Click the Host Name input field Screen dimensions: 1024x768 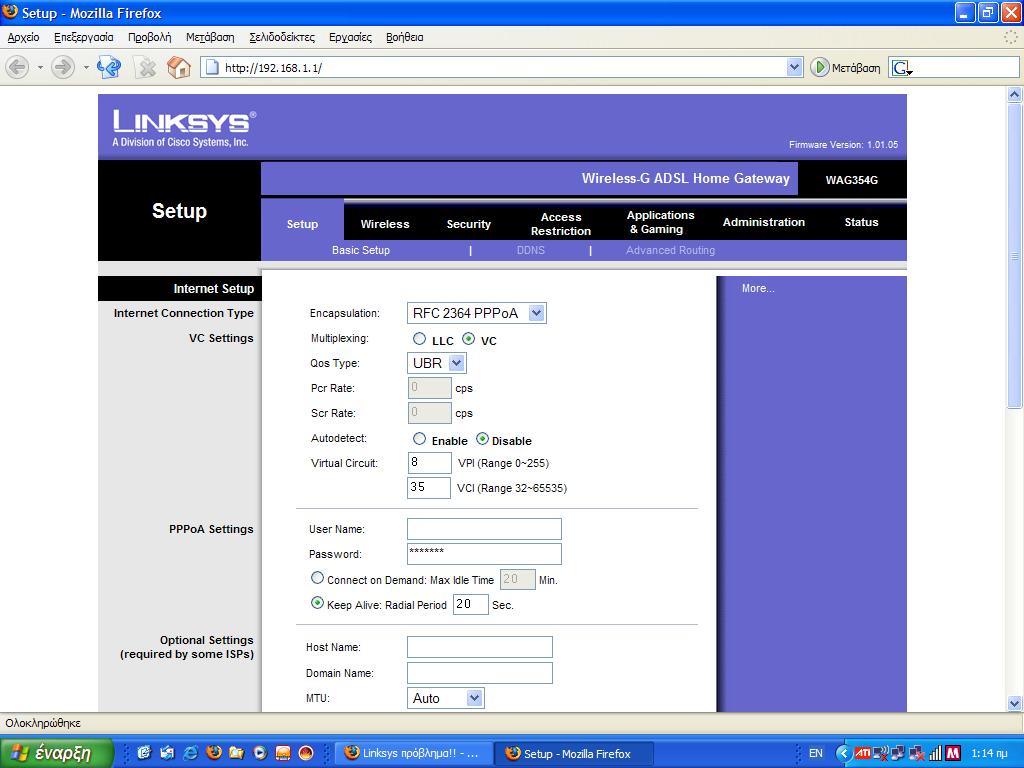[x=479, y=647]
